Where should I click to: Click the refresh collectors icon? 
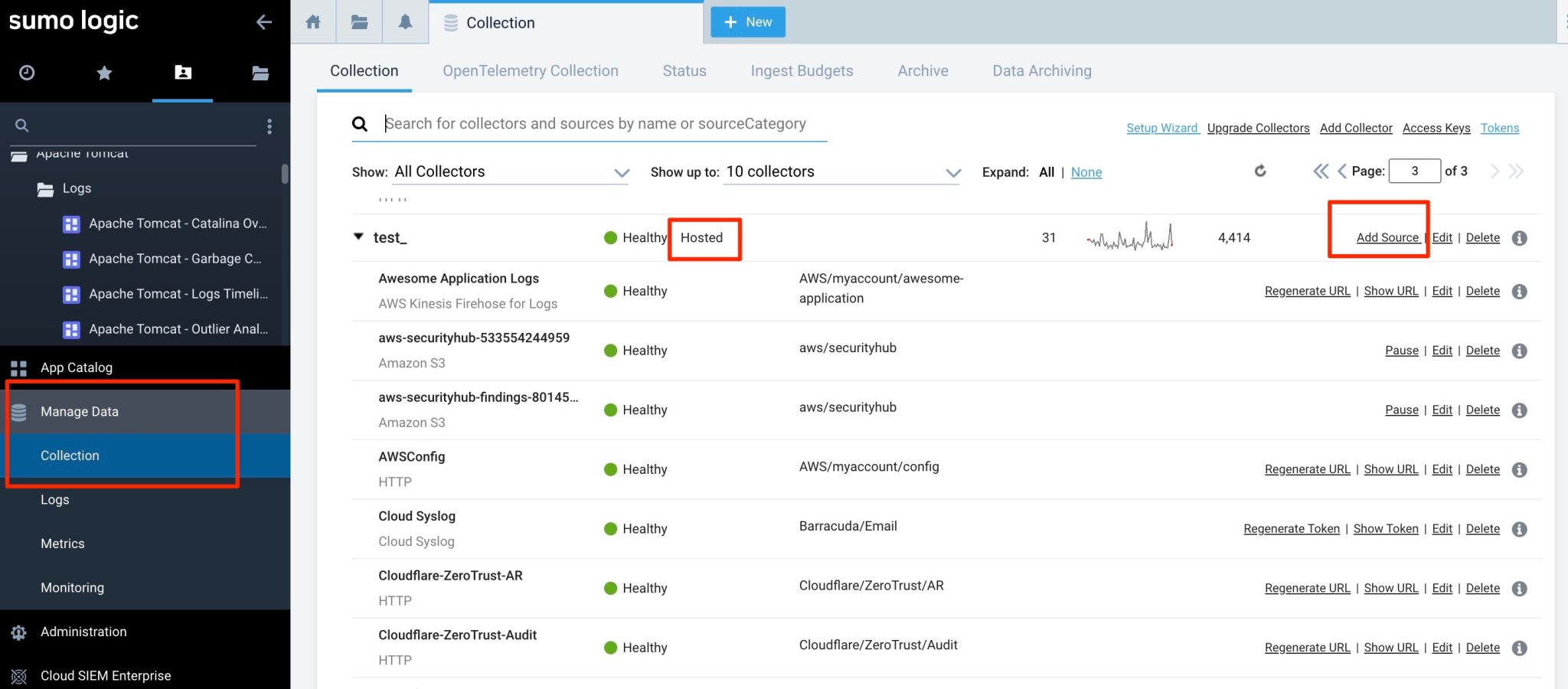pyautogui.click(x=1260, y=171)
